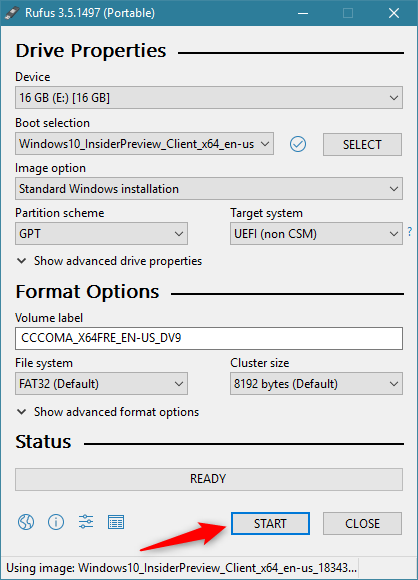The width and height of the screenshot is (418, 580).
Task: Open the Device dropdown
Action: (209, 98)
